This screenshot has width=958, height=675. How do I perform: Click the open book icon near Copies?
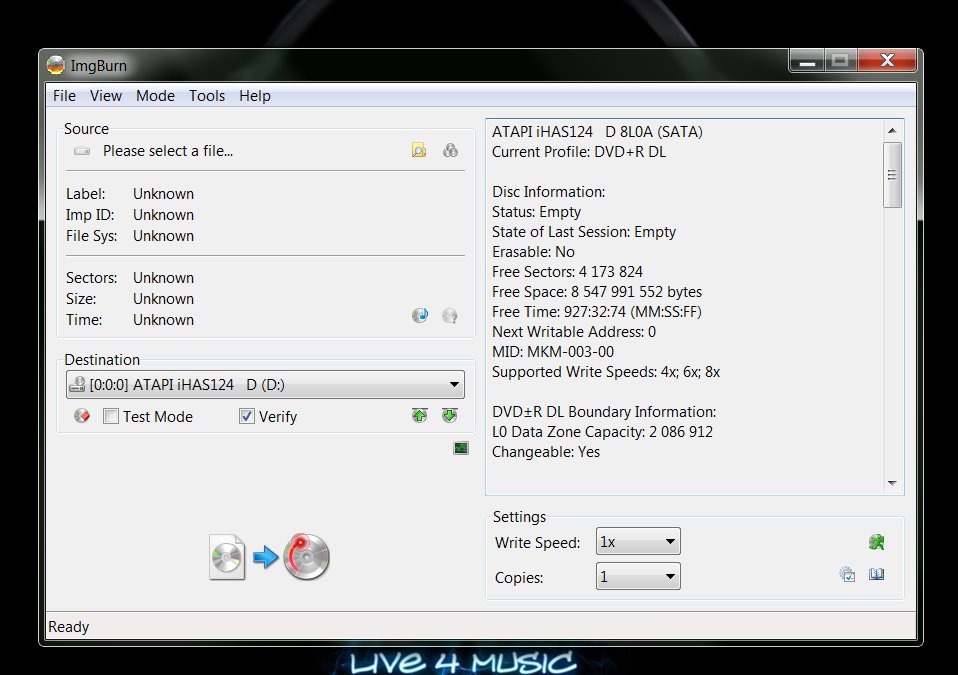click(877, 574)
